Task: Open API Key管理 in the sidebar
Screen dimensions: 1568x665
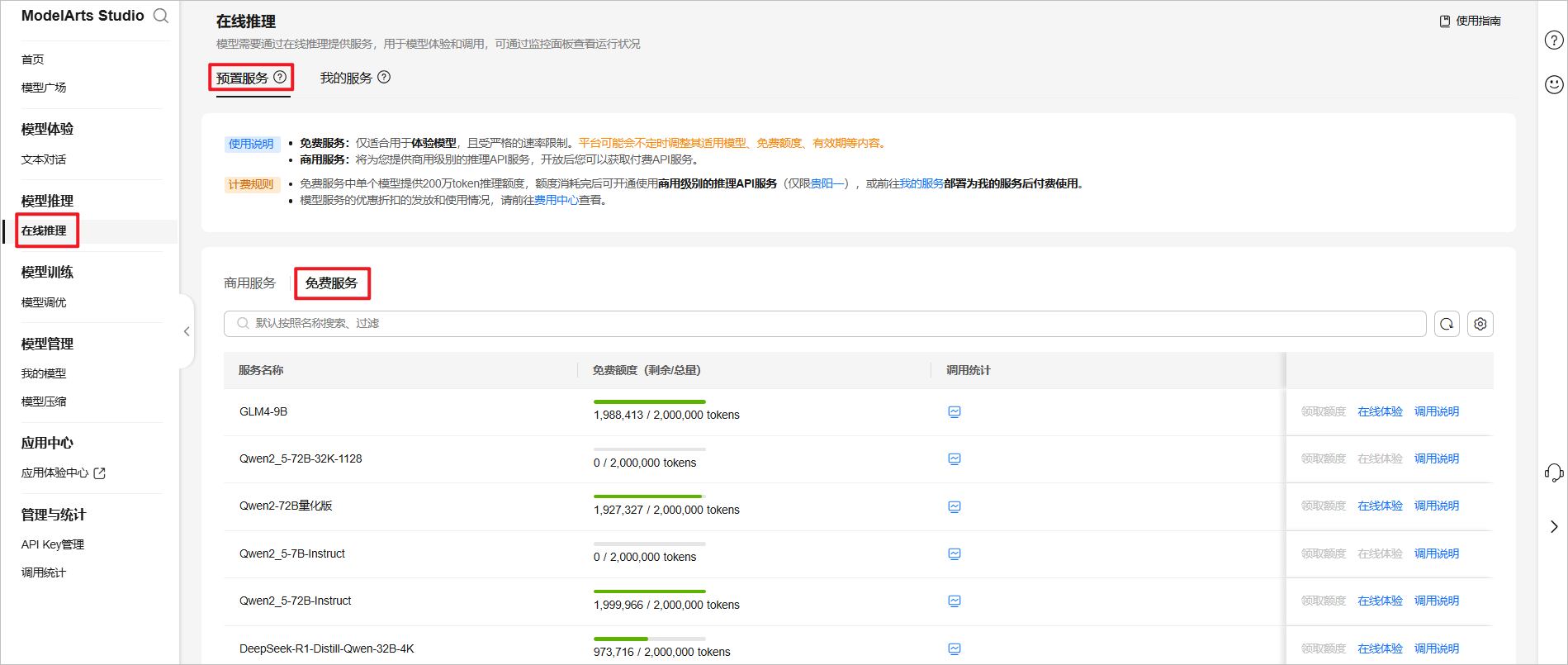Action: (x=53, y=544)
